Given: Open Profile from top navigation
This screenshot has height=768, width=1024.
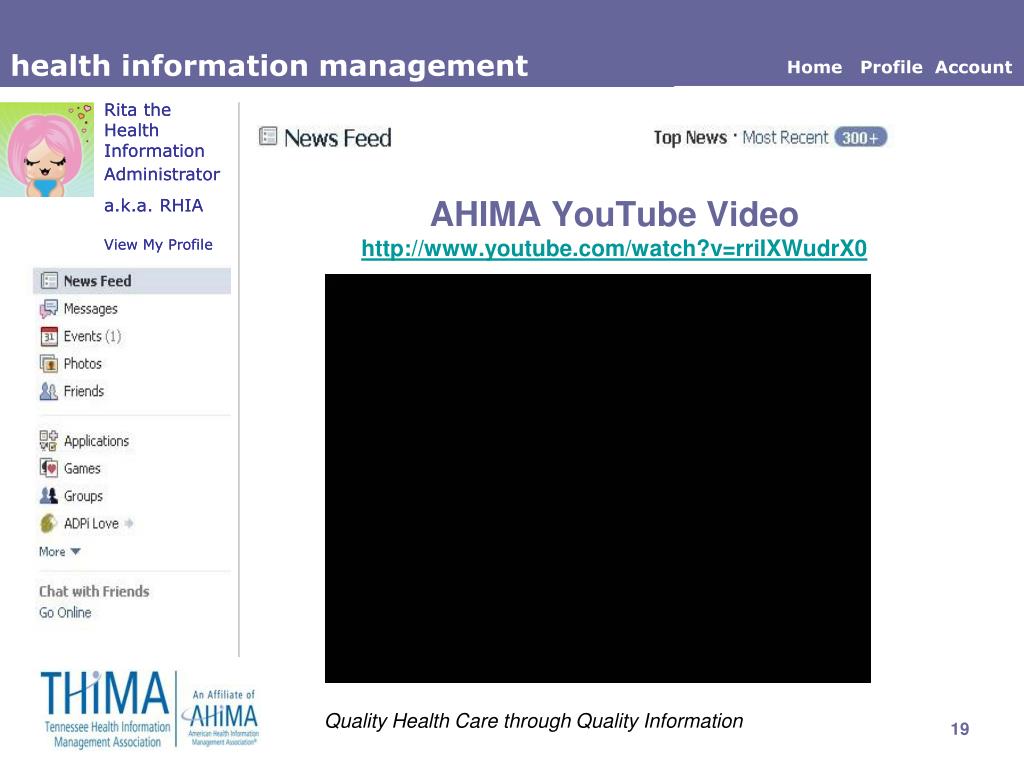Looking at the screenshot, I should 891,67.
